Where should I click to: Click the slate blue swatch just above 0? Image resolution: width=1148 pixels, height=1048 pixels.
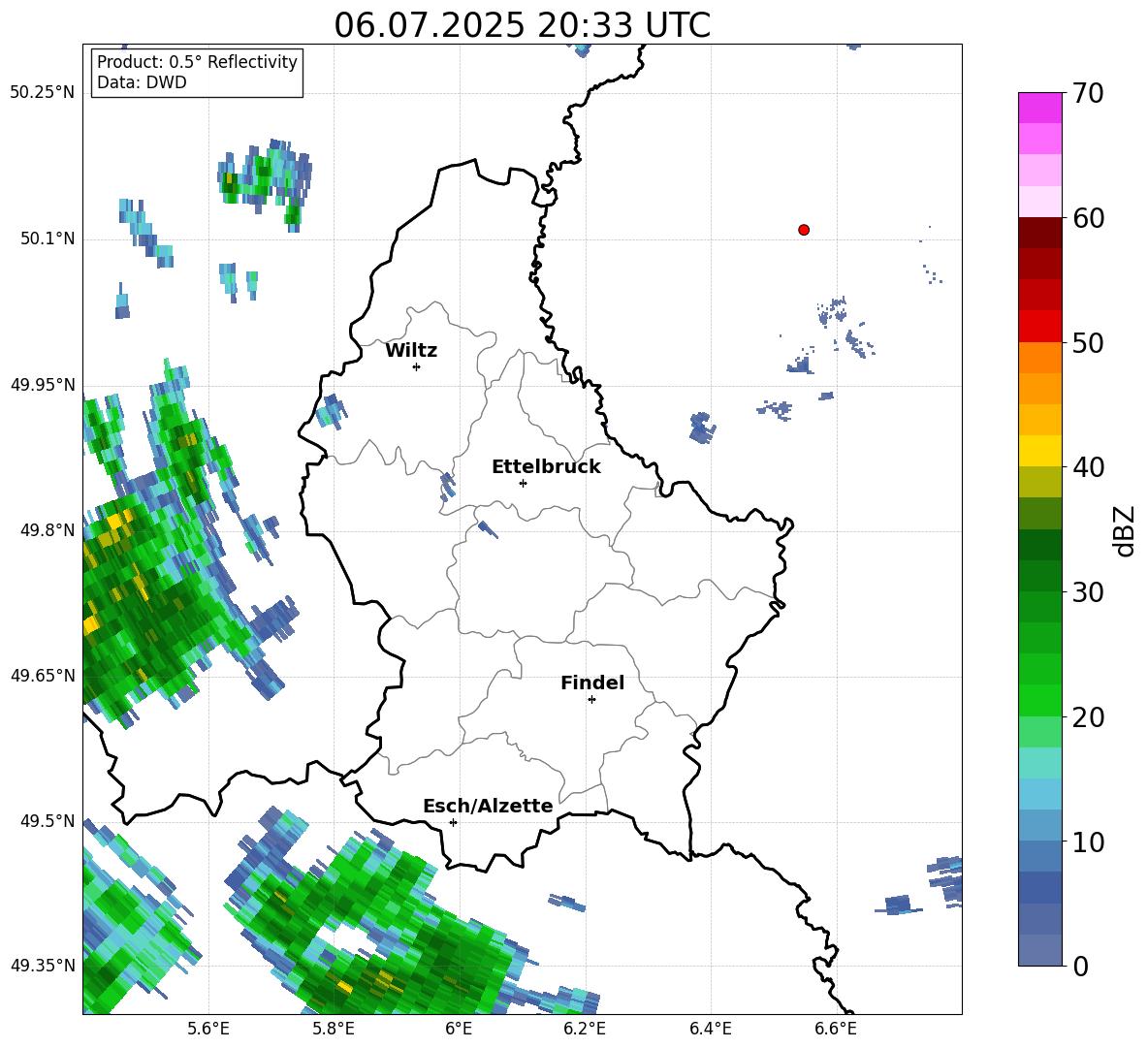coord(1039,950)
